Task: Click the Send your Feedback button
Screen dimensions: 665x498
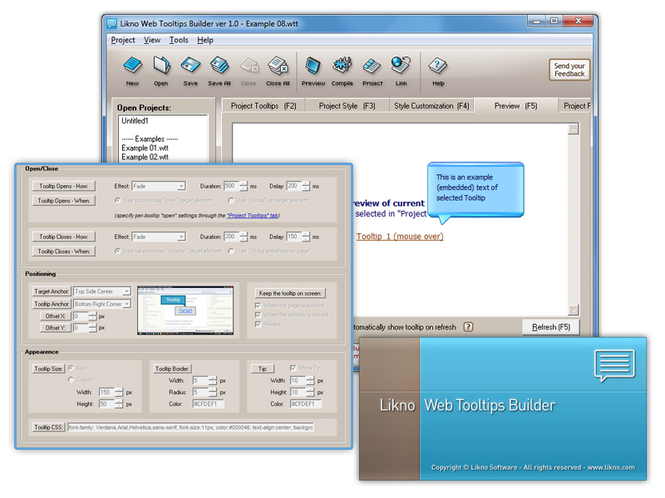Action: point(569,70)
